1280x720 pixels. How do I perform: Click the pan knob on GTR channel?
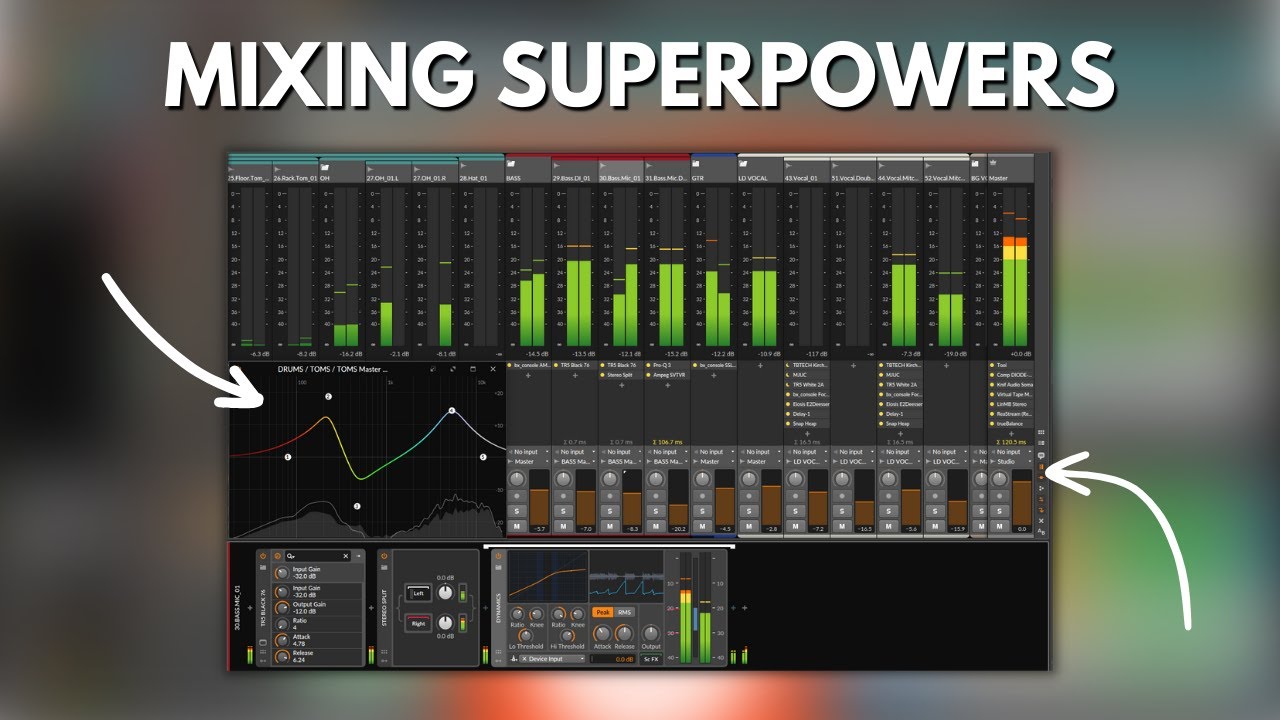[x=702, y=479]
